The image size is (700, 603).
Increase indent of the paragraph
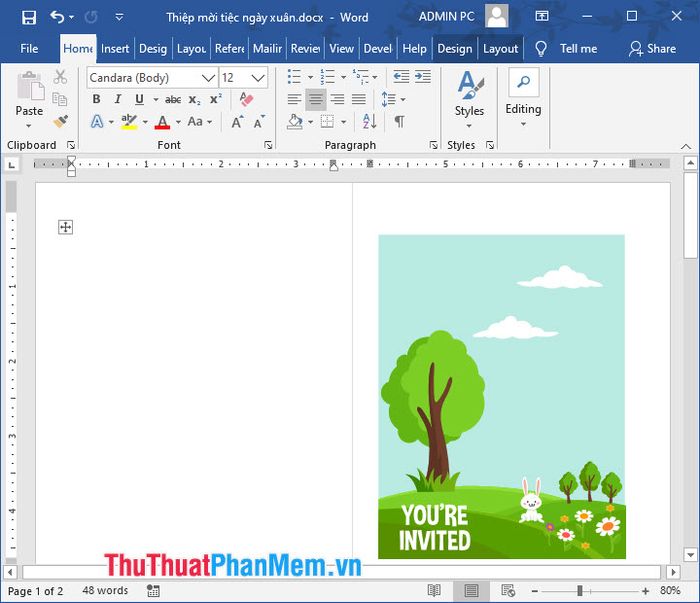coord(424,77)
